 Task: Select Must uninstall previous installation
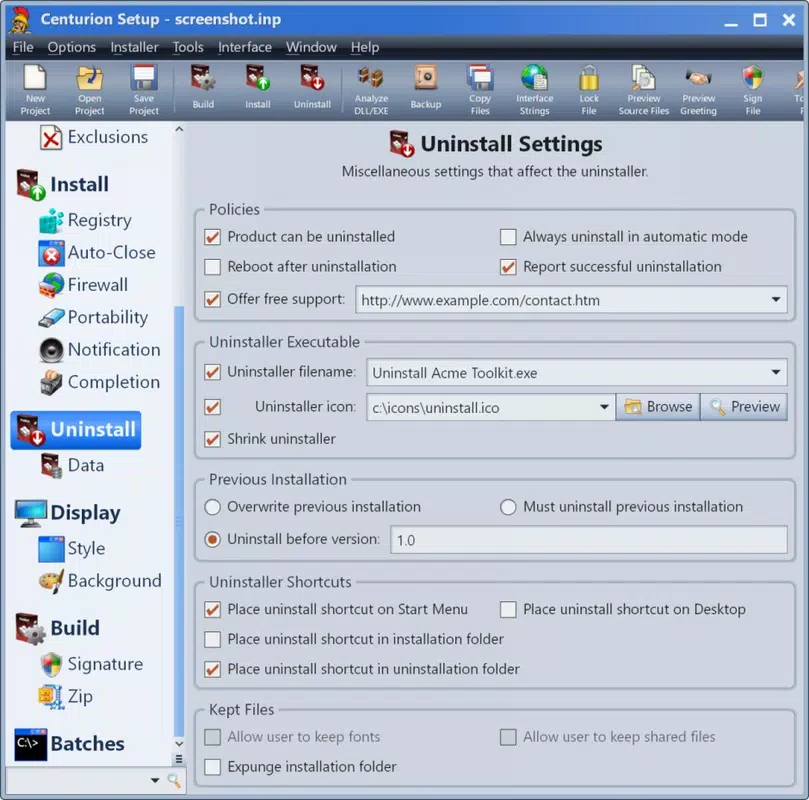[508, 508]
